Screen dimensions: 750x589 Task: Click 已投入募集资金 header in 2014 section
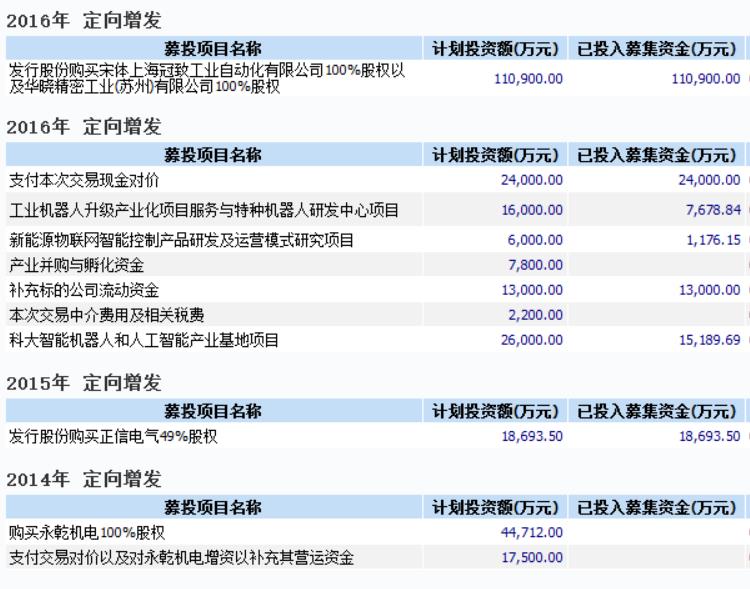click(657, 507)
